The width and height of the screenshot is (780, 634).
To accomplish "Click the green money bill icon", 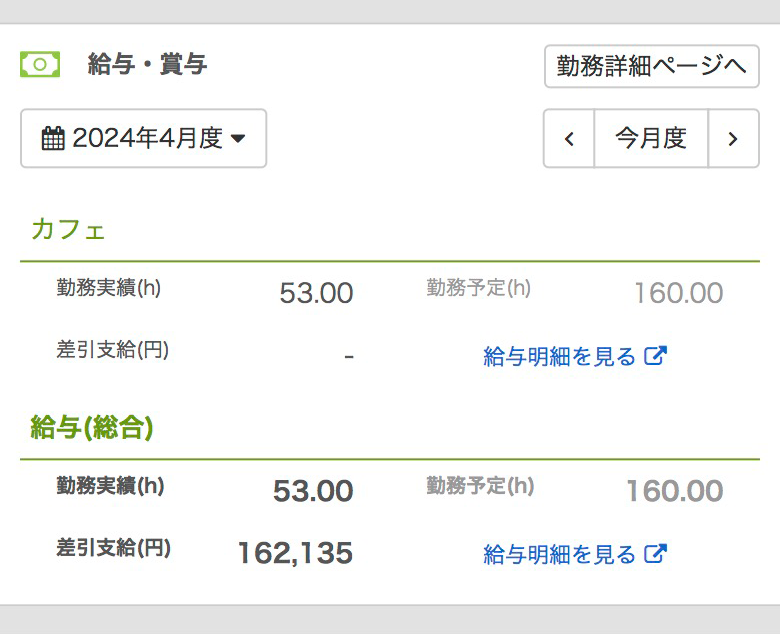I will (40, 64).
